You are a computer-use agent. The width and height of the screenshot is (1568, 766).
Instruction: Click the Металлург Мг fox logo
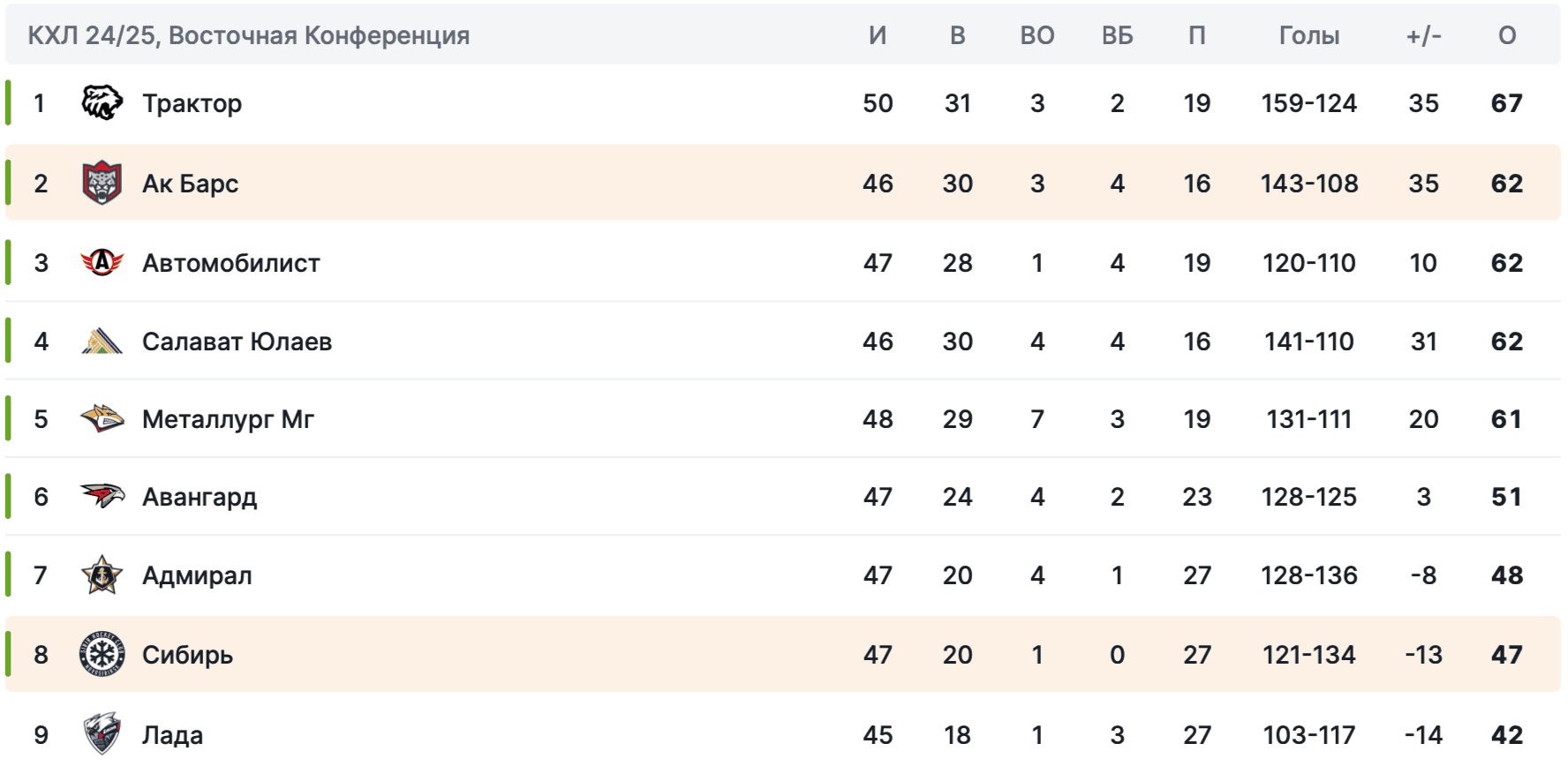[102, 418]
